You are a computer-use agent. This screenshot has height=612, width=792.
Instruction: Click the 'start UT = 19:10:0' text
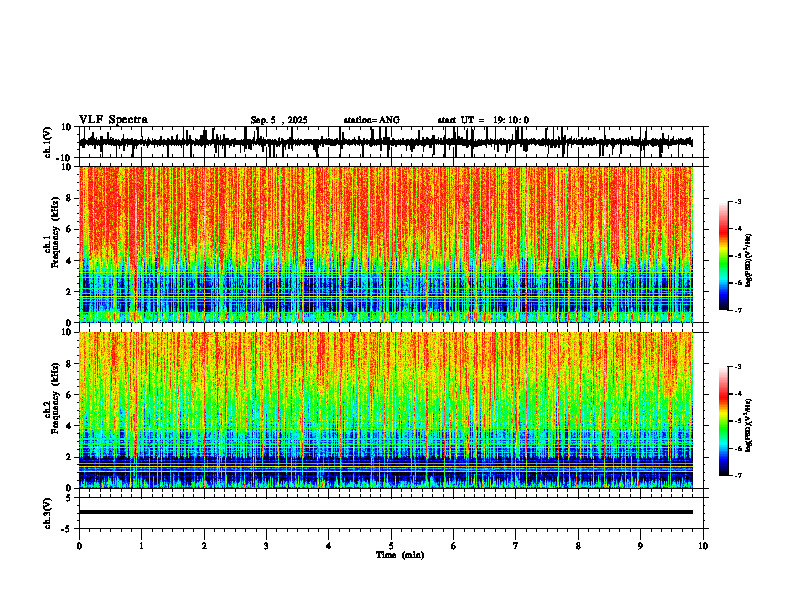[483, 120]
